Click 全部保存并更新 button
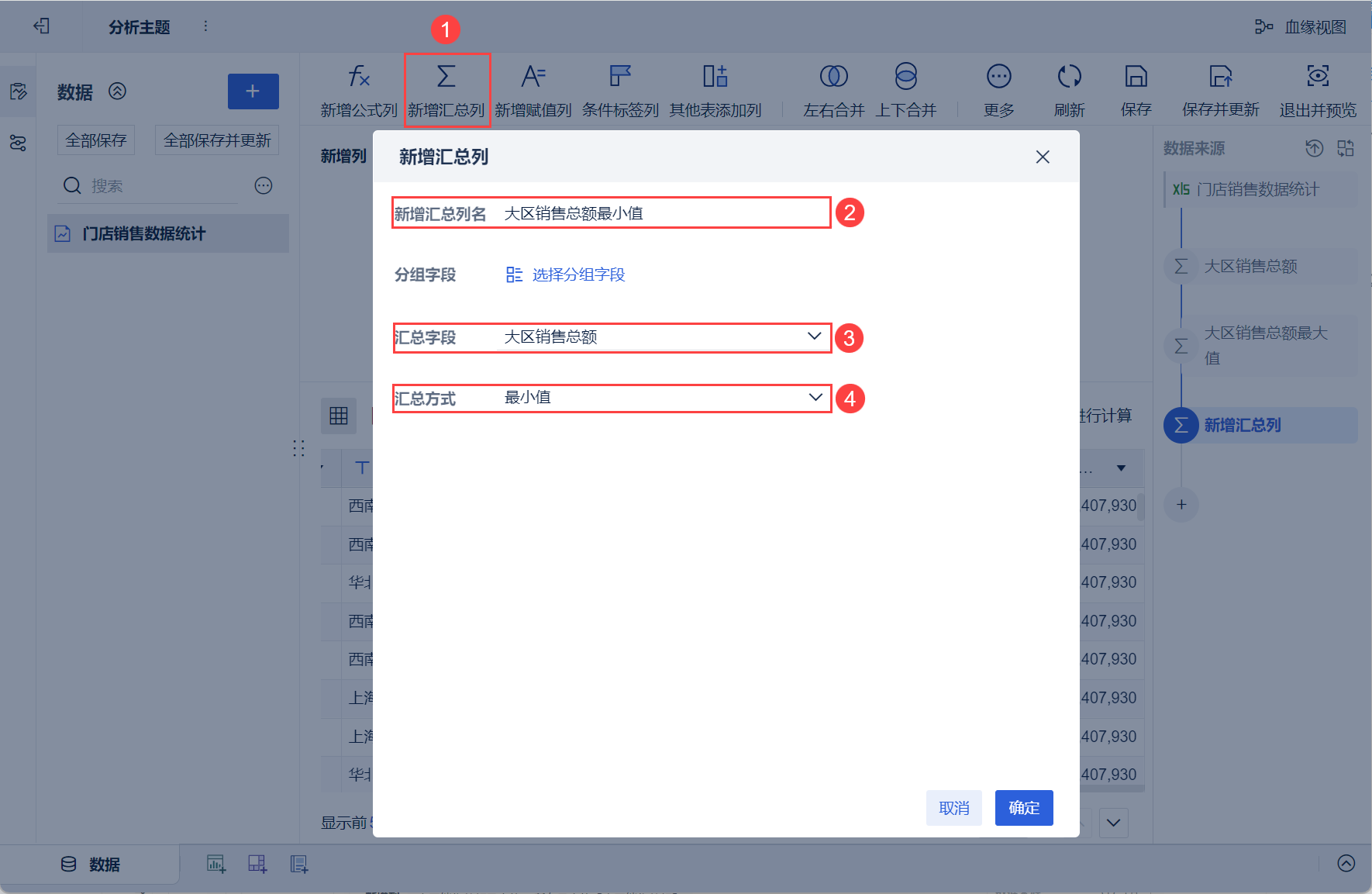This screenshot has width=1372, height=894. (x=217, y=140)
